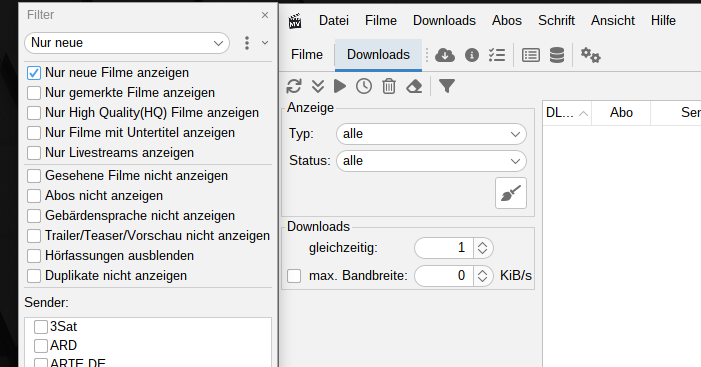Close the Filter panel
Image resolution: width=701 pixels, height=367 pixels.
pyautogui.click(x=265, y=15)
